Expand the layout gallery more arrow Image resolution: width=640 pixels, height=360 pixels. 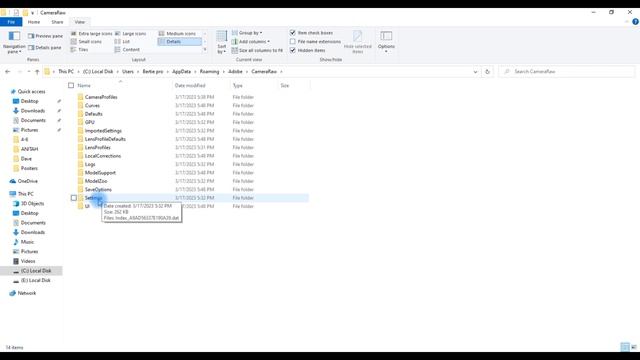click(205, 50)
